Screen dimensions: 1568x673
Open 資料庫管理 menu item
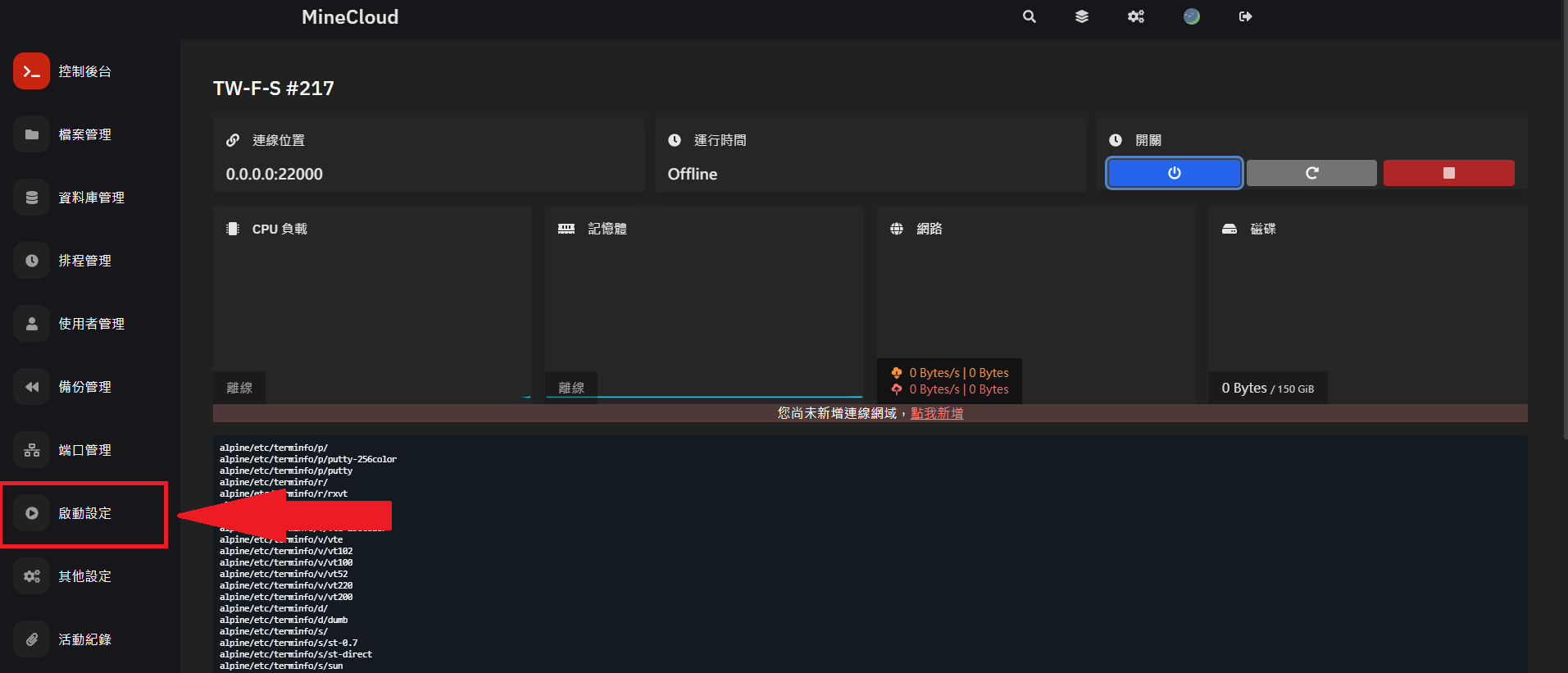[x=91, y=198]
